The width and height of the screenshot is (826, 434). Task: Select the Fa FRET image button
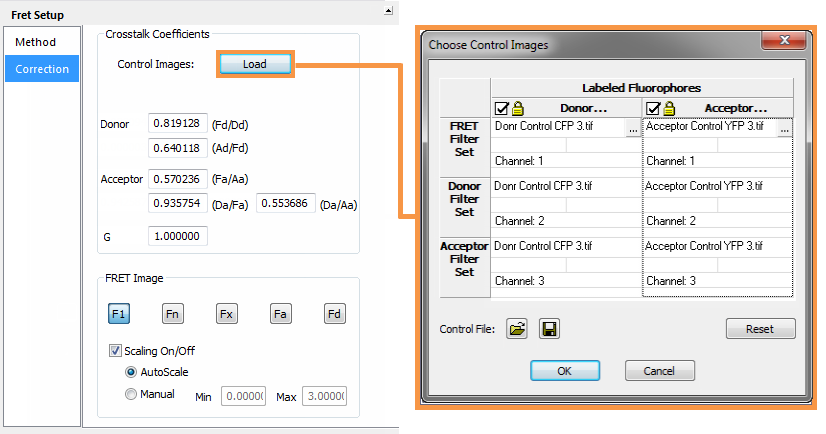click(281, 314)
